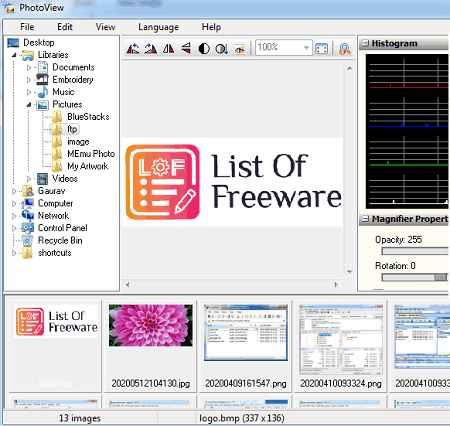This screenshot has height=426, width=450.
Task: Adjust the Opacity slider
Action: pyautogui.click(x=415, y=251)
